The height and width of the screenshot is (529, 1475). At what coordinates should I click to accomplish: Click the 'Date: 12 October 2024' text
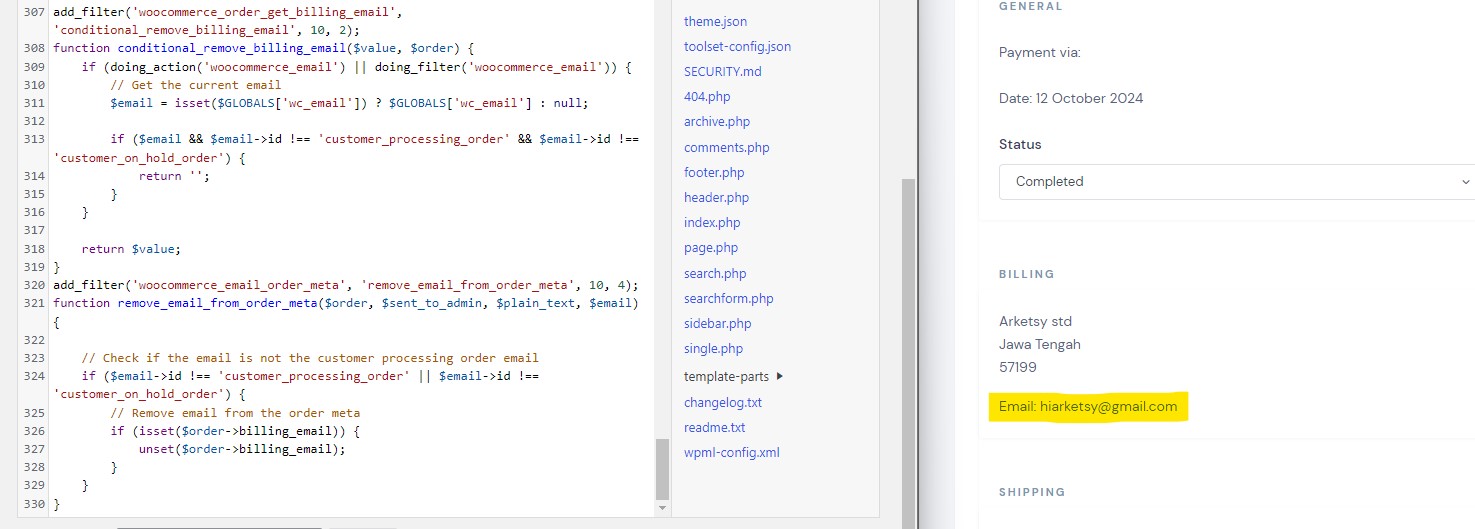(1071, 98)
